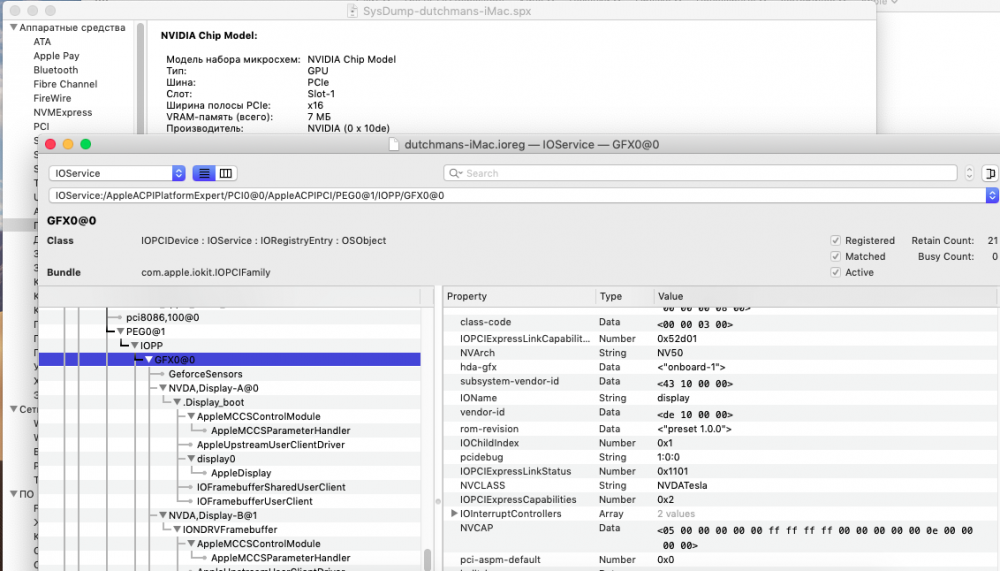1000x571 pixels.
Task: Select the class-code property row
Action: (x=721, y=323)
